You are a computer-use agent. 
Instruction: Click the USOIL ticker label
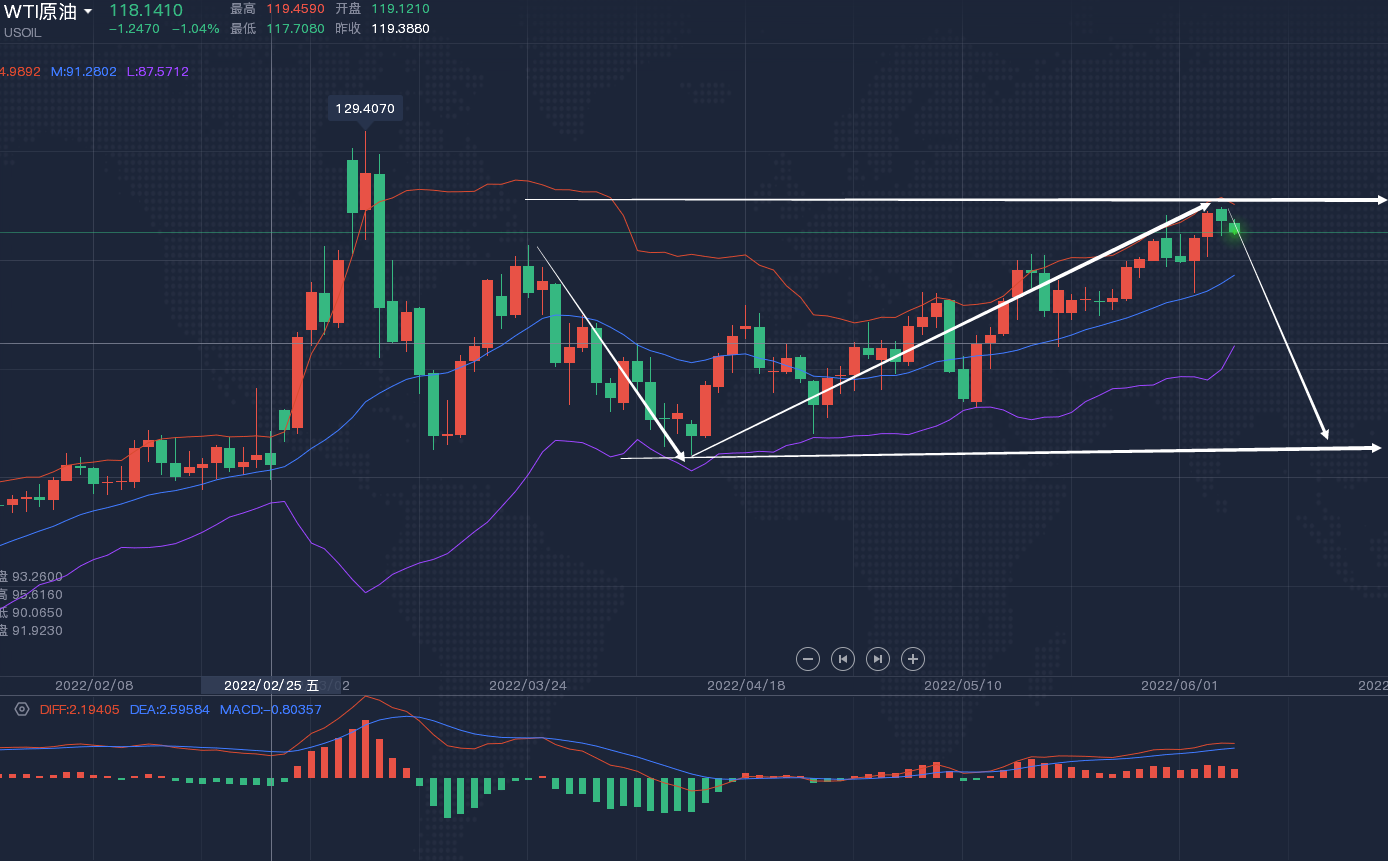point(22,32)
